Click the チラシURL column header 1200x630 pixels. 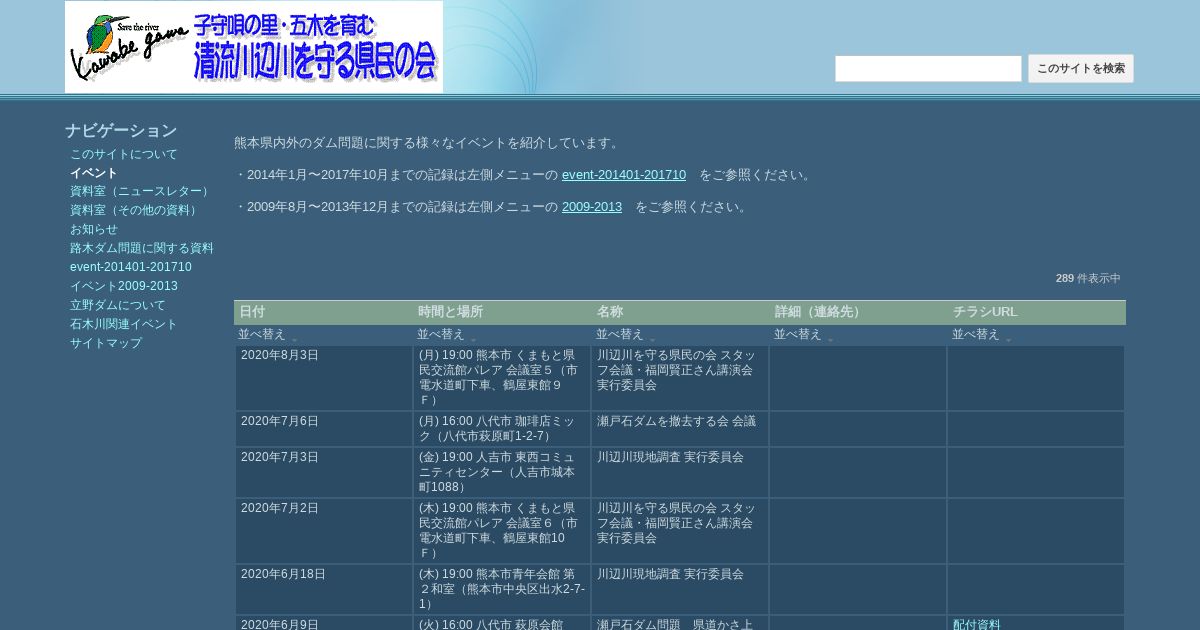[1036, 312]
